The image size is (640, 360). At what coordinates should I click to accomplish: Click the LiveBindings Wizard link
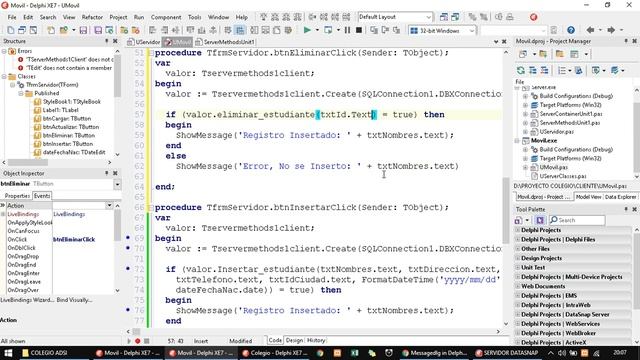coord(27,300)
